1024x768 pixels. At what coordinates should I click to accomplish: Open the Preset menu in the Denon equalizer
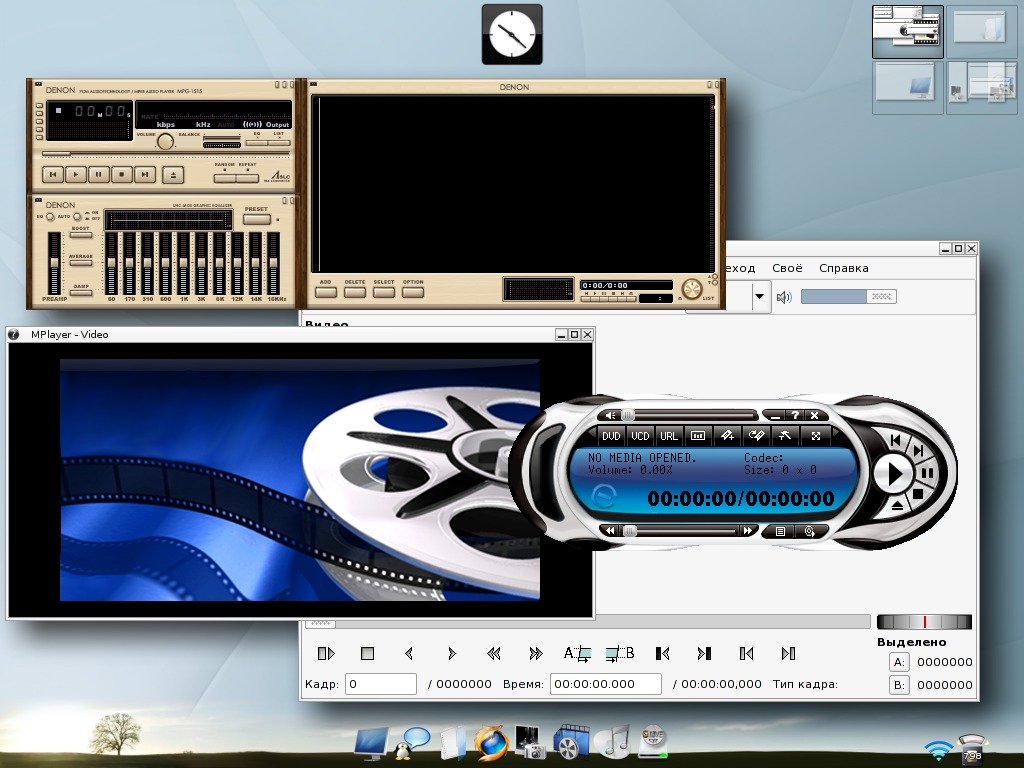coord(257,219)
